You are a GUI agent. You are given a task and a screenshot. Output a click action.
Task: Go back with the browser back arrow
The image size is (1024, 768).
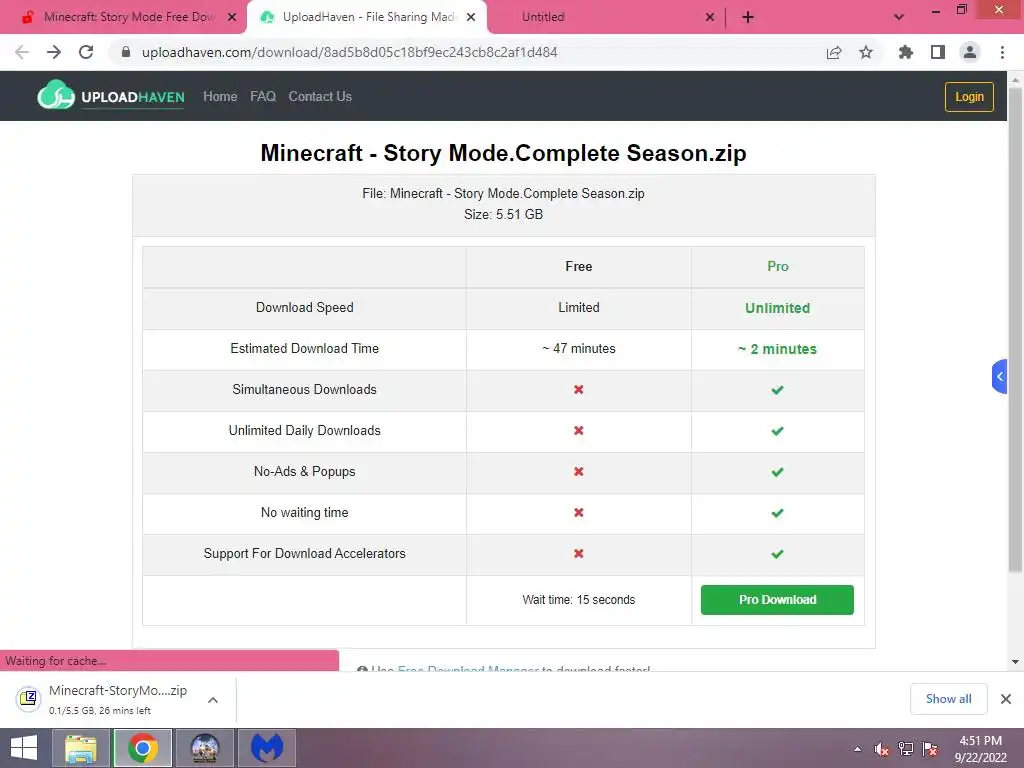[22, 52]
